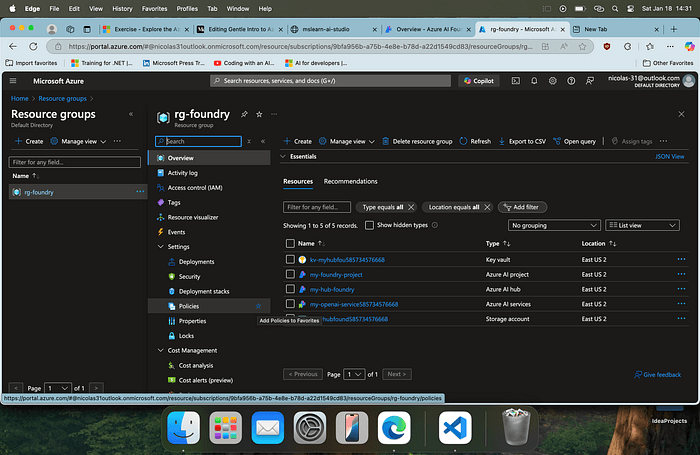Open the Azure portal hamburger menu

pos(13,81)
